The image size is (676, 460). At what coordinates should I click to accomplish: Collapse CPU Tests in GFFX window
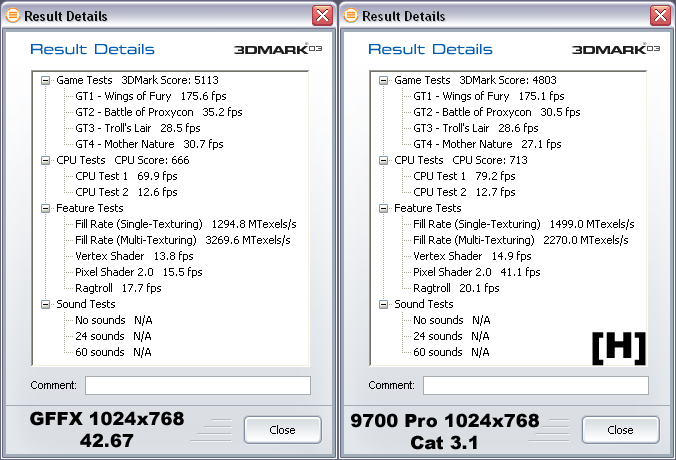tap(45, 161)
